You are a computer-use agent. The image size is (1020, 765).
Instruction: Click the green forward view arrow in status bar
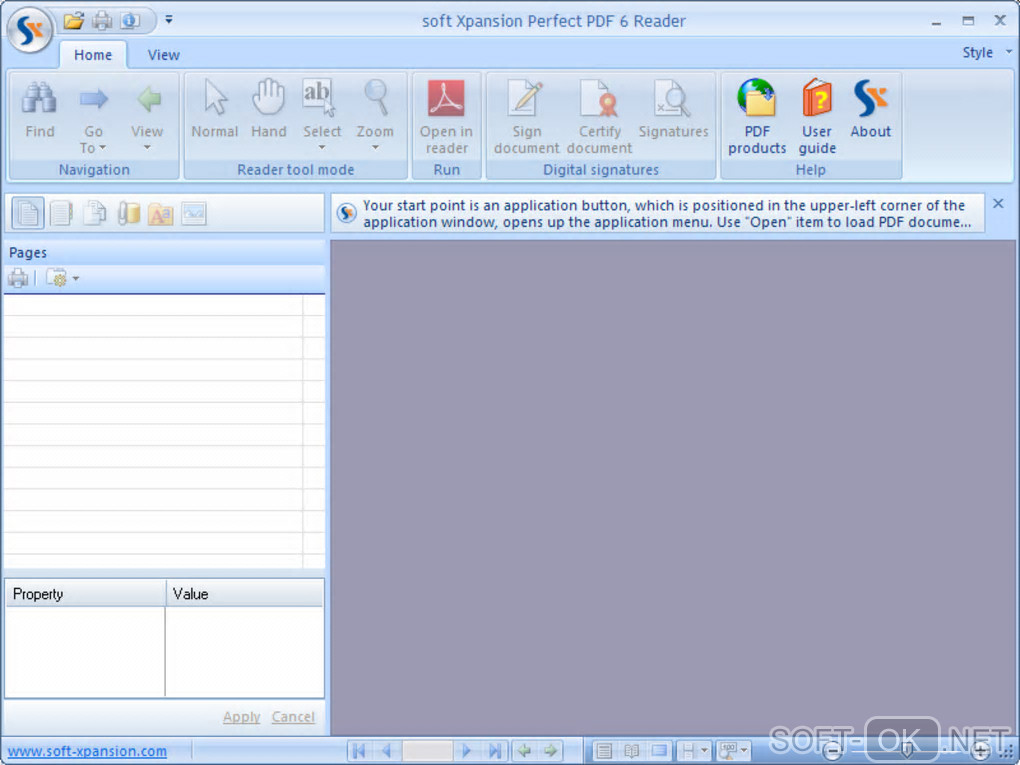[551, 751]
